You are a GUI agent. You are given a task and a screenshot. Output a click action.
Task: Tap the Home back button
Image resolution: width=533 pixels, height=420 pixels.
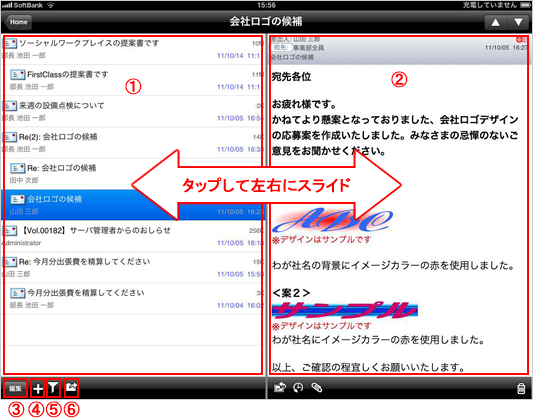tap(18, 22)
